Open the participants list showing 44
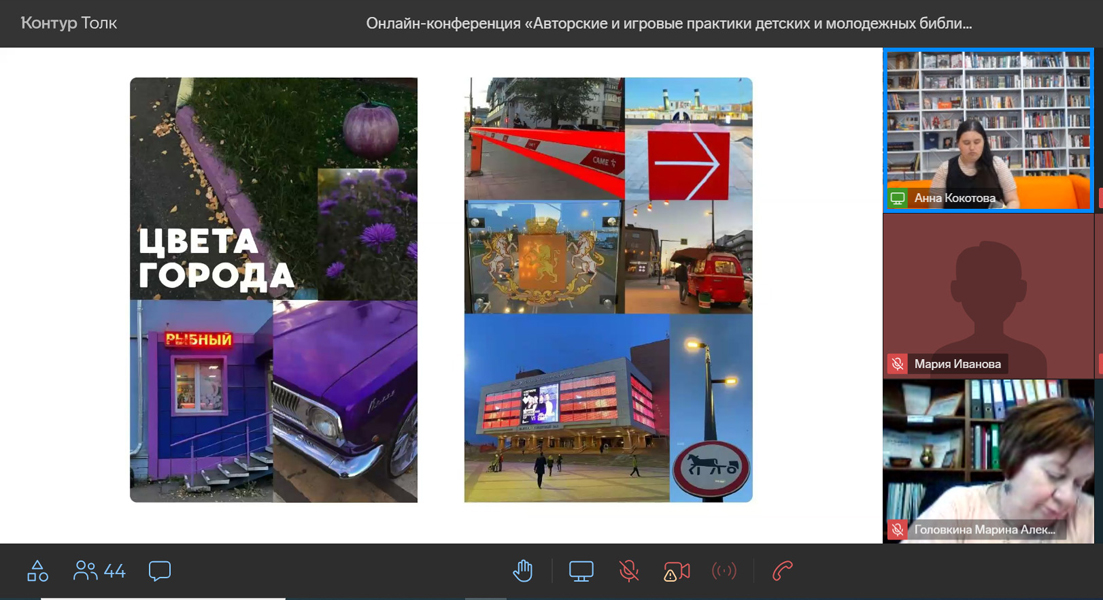The image size is (1103, 600). coord(99,571)
